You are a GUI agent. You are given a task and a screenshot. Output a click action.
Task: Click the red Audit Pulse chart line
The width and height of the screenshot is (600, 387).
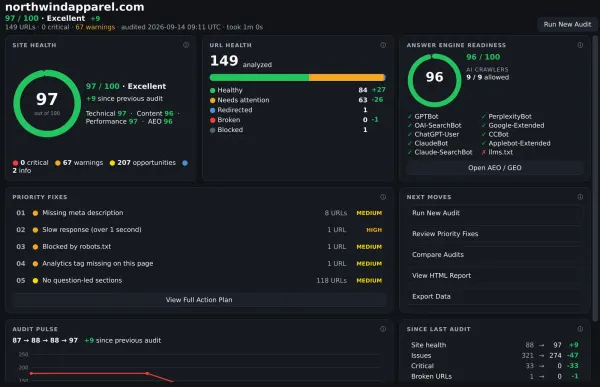pyautogui.click(x=101, y=374)
